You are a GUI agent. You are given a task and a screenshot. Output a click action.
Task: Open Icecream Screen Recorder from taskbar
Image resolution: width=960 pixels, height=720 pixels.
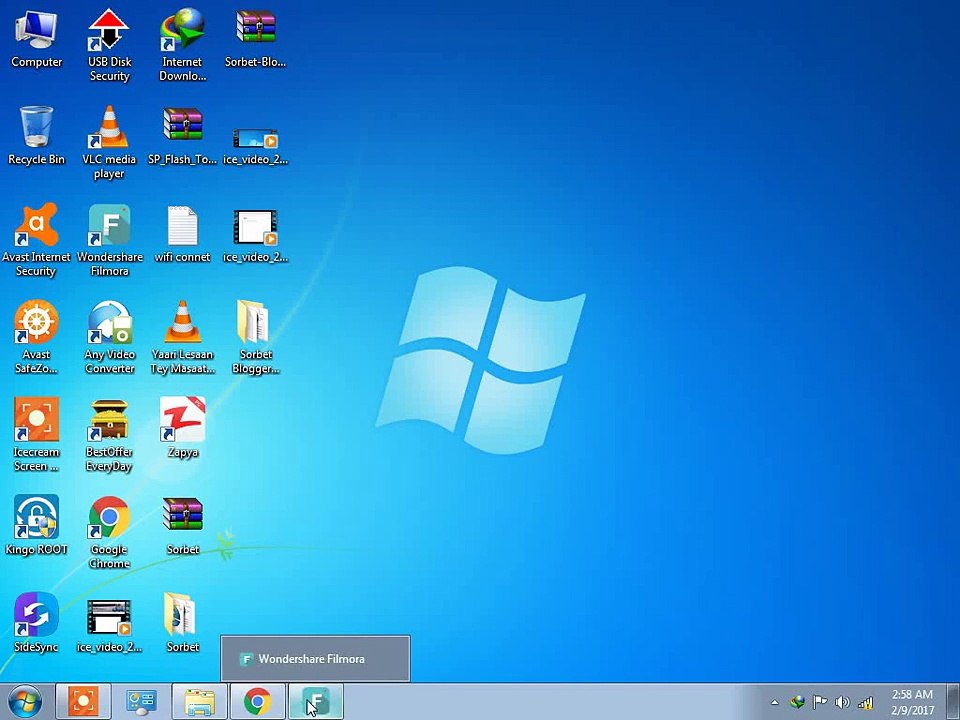coord(83,702)
